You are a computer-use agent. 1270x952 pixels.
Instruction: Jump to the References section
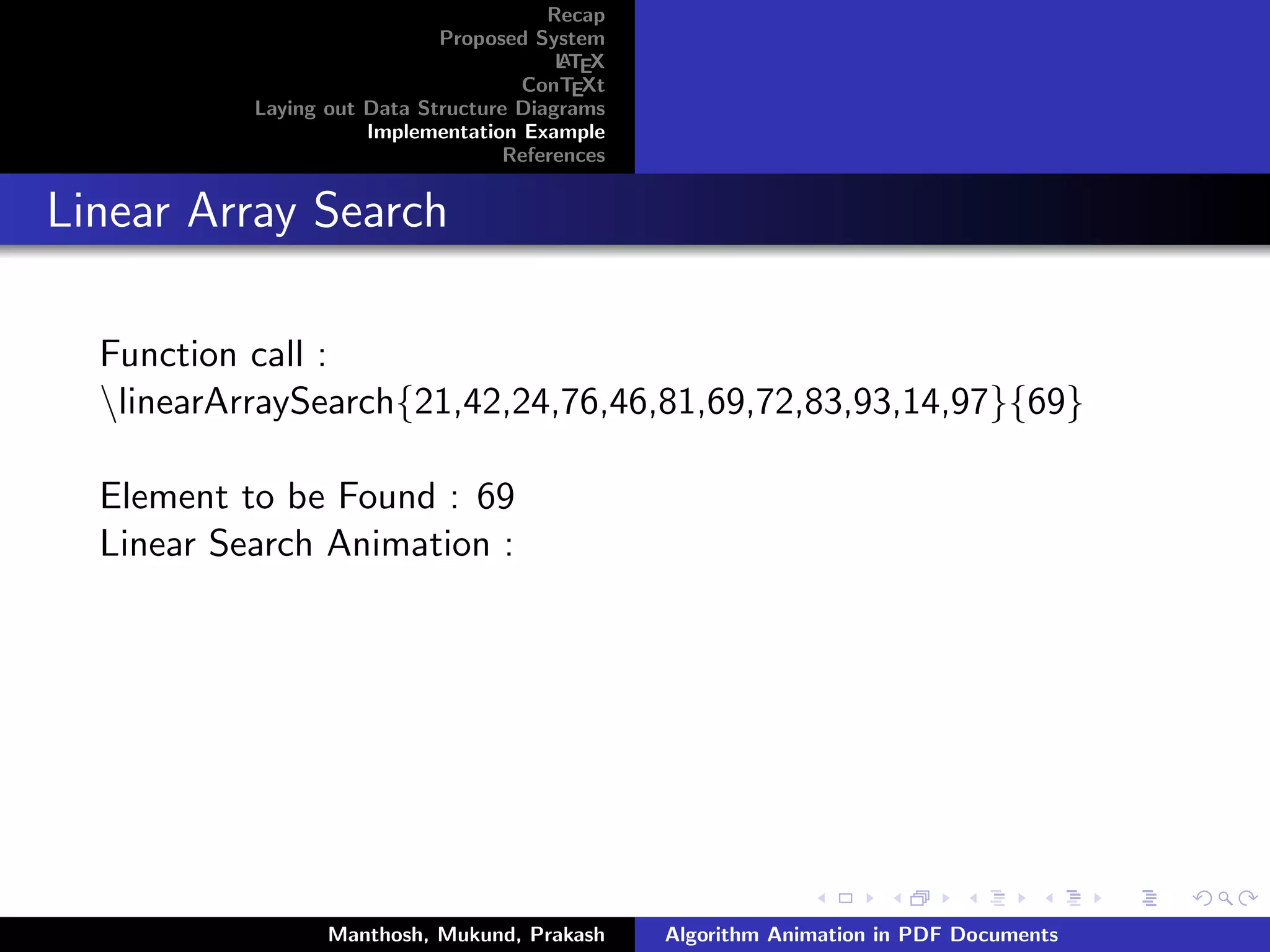click(554, 155)
